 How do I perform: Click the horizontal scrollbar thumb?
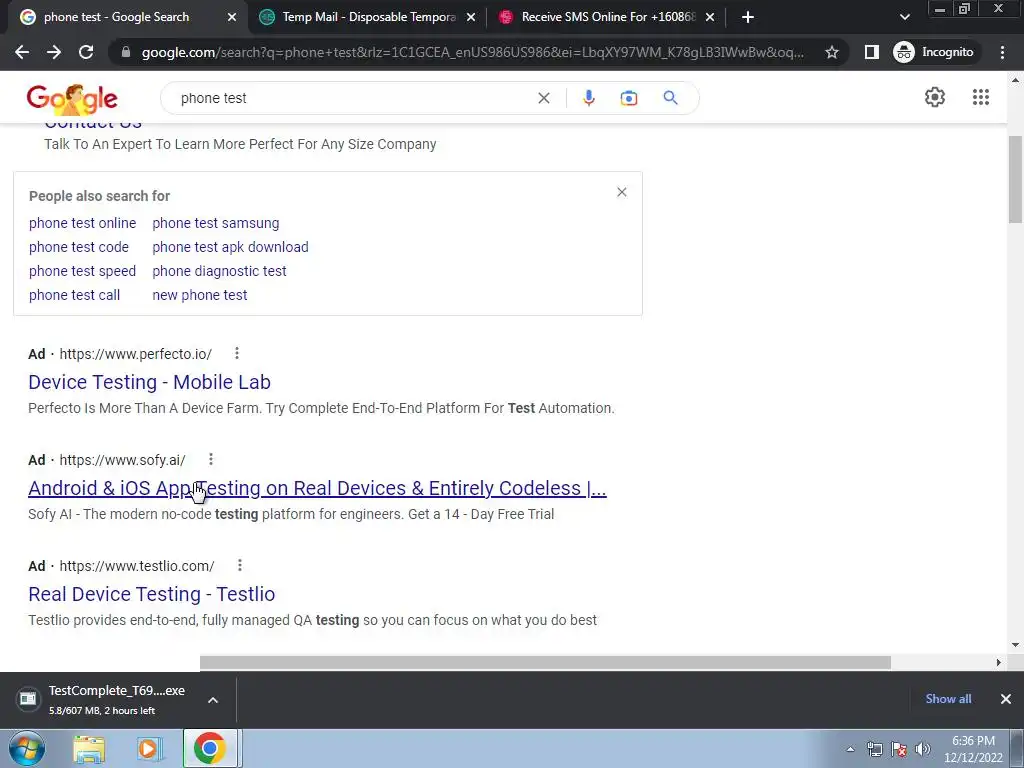(x=545, y=662)
